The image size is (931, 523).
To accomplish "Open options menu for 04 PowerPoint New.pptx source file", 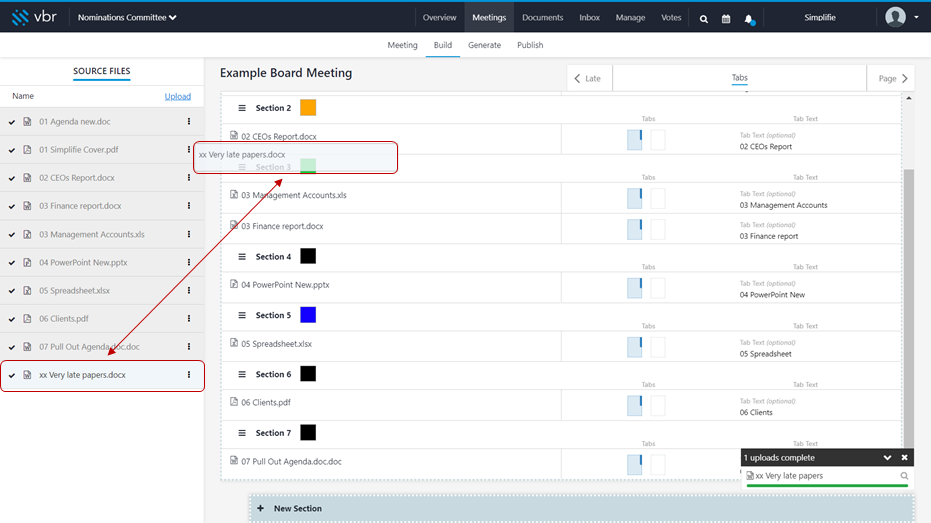I will coord(189,262).
